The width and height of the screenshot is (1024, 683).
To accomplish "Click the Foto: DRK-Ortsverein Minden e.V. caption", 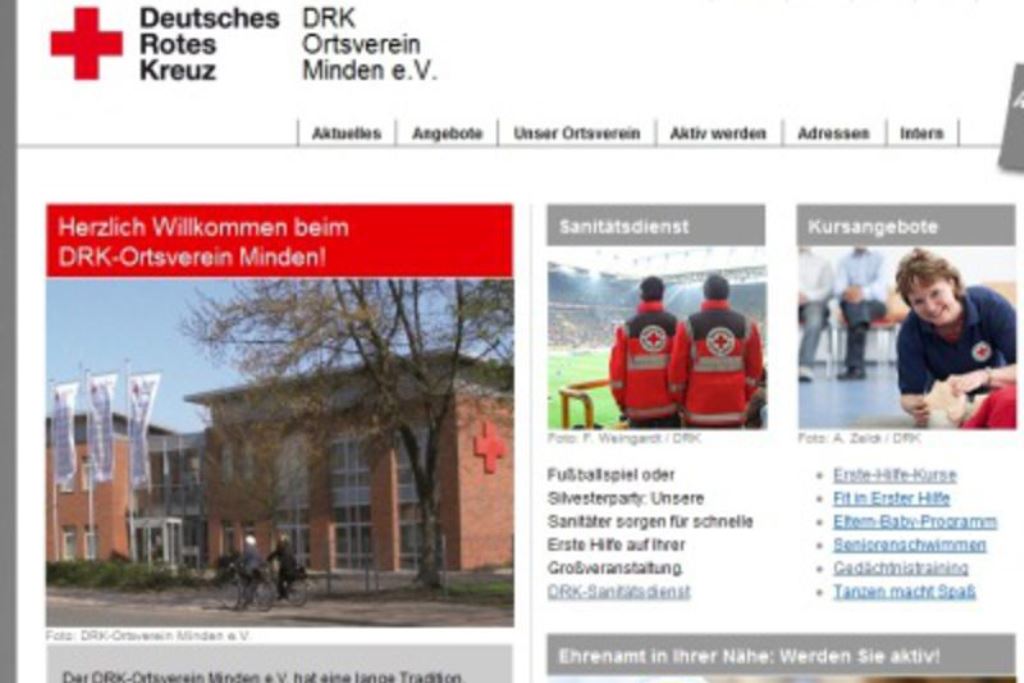I will coord(148,635).
